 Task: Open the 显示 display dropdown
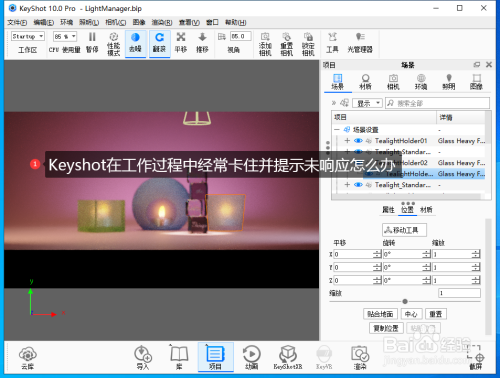click(367, 103)
